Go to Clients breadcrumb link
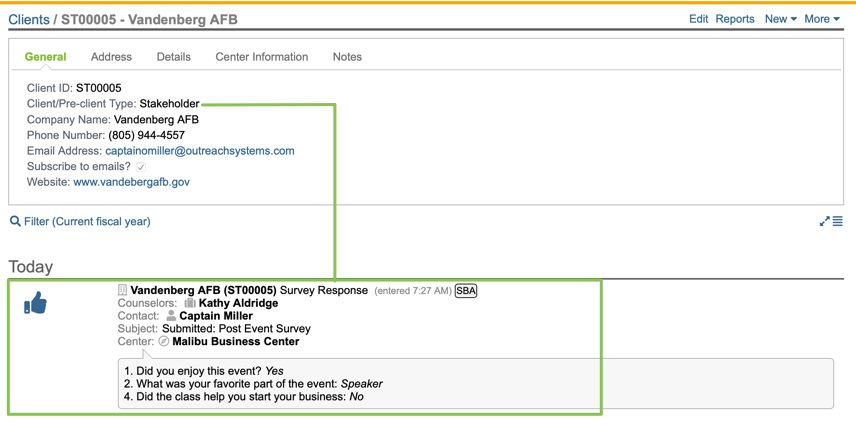Screen dimensions: 856x421 pos(29,19)
